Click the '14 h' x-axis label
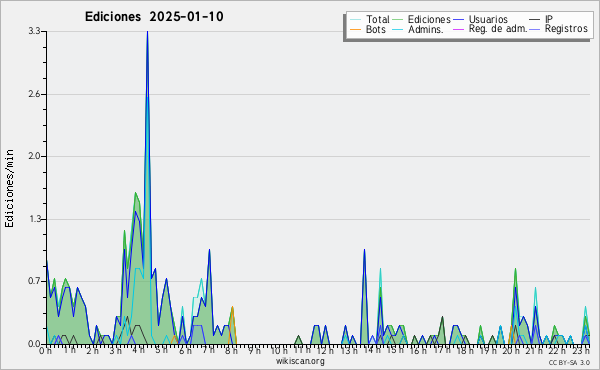Screen dimensions: 600x370 pyautogui.click(x=372, y=350)
